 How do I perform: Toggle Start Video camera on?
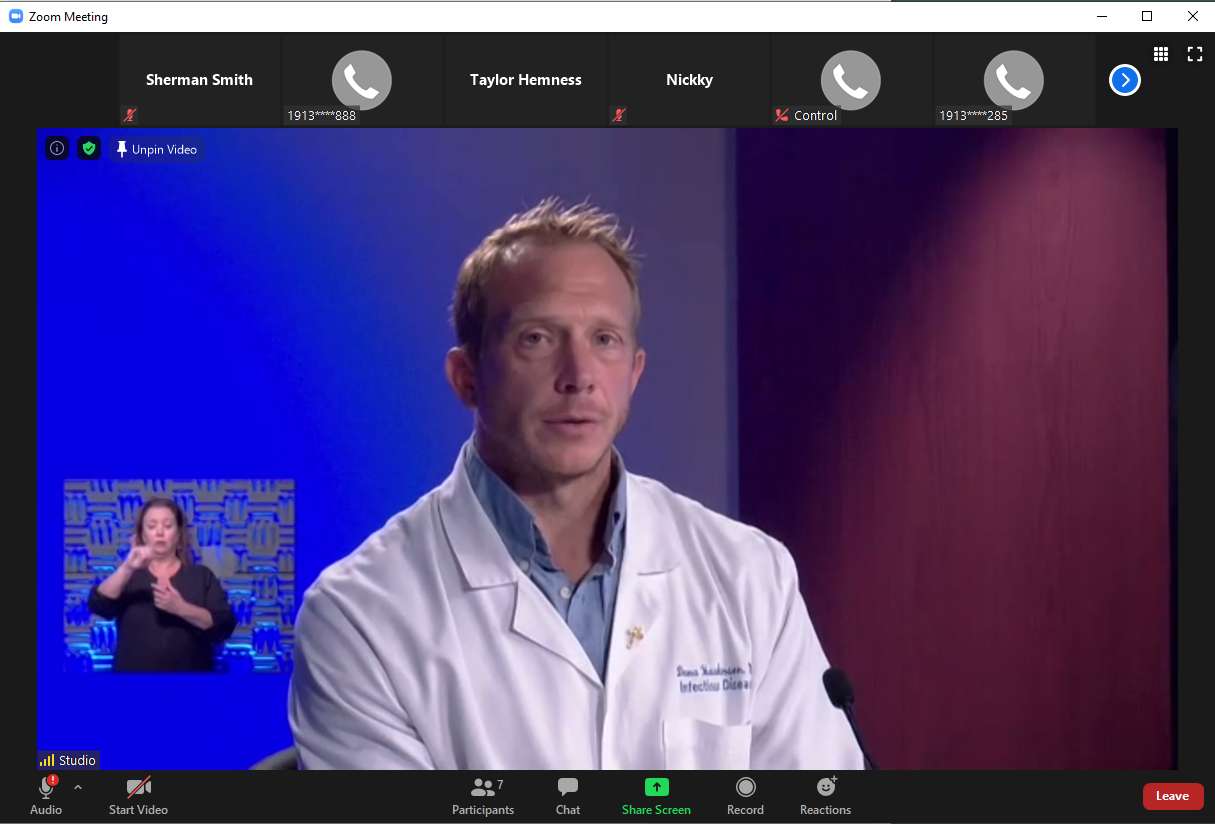pos(138,797)
